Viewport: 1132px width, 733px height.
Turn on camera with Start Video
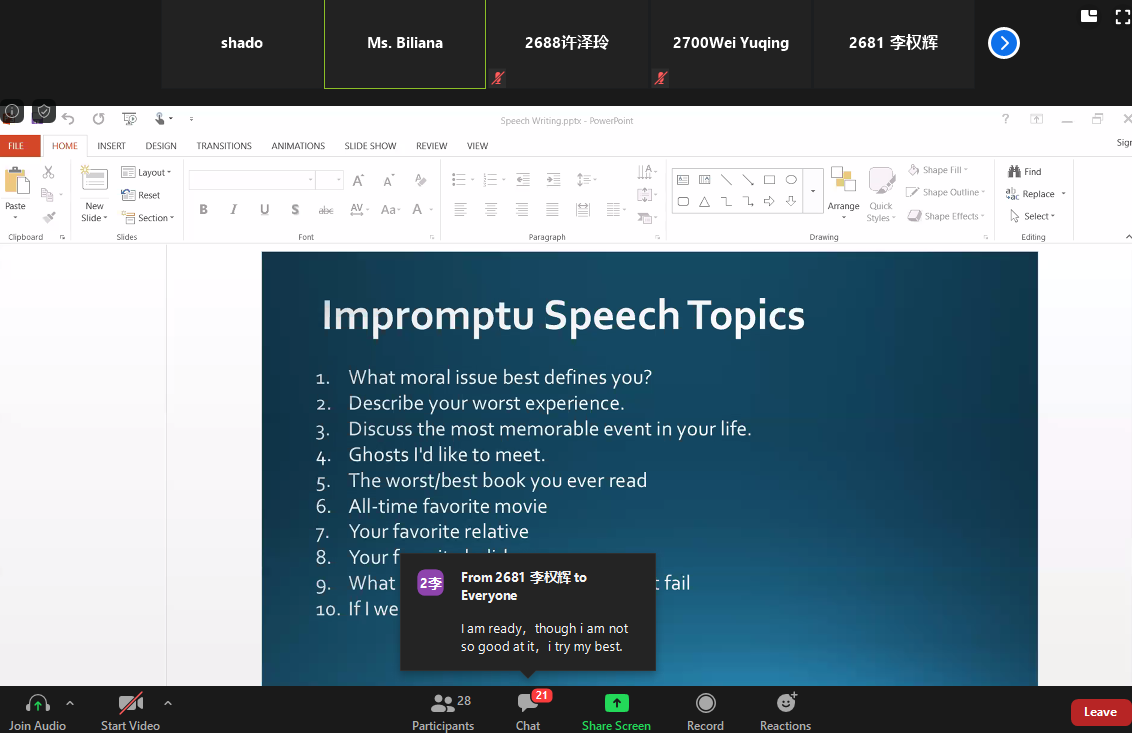(x=130, y=703)
